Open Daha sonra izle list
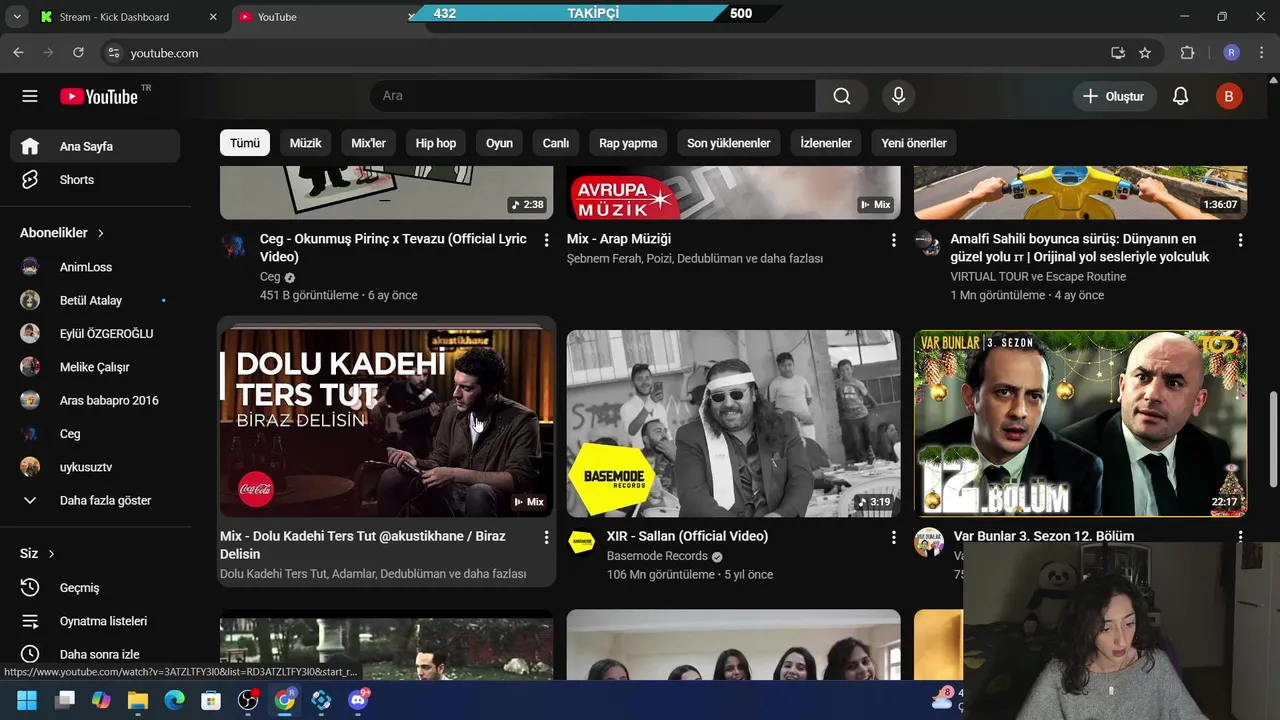 (95, 654)
